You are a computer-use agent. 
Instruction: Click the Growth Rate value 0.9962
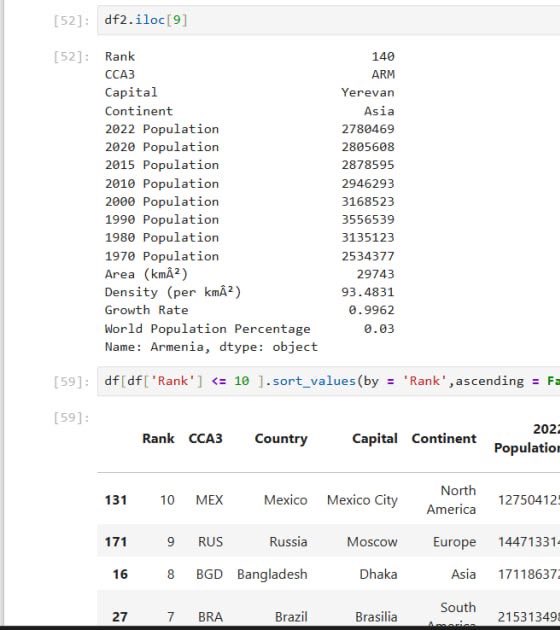pyautogui.click(x=371, y=310)
